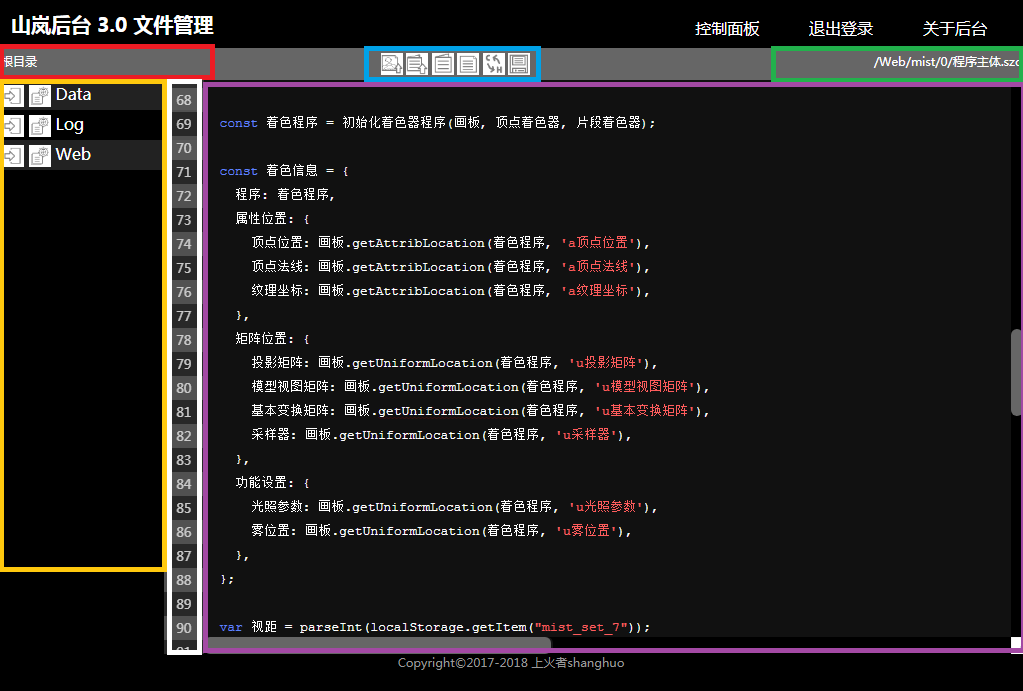Click line number 80 in the gutter
Screen dimensions: 1023x691
[x=184, y=388]
